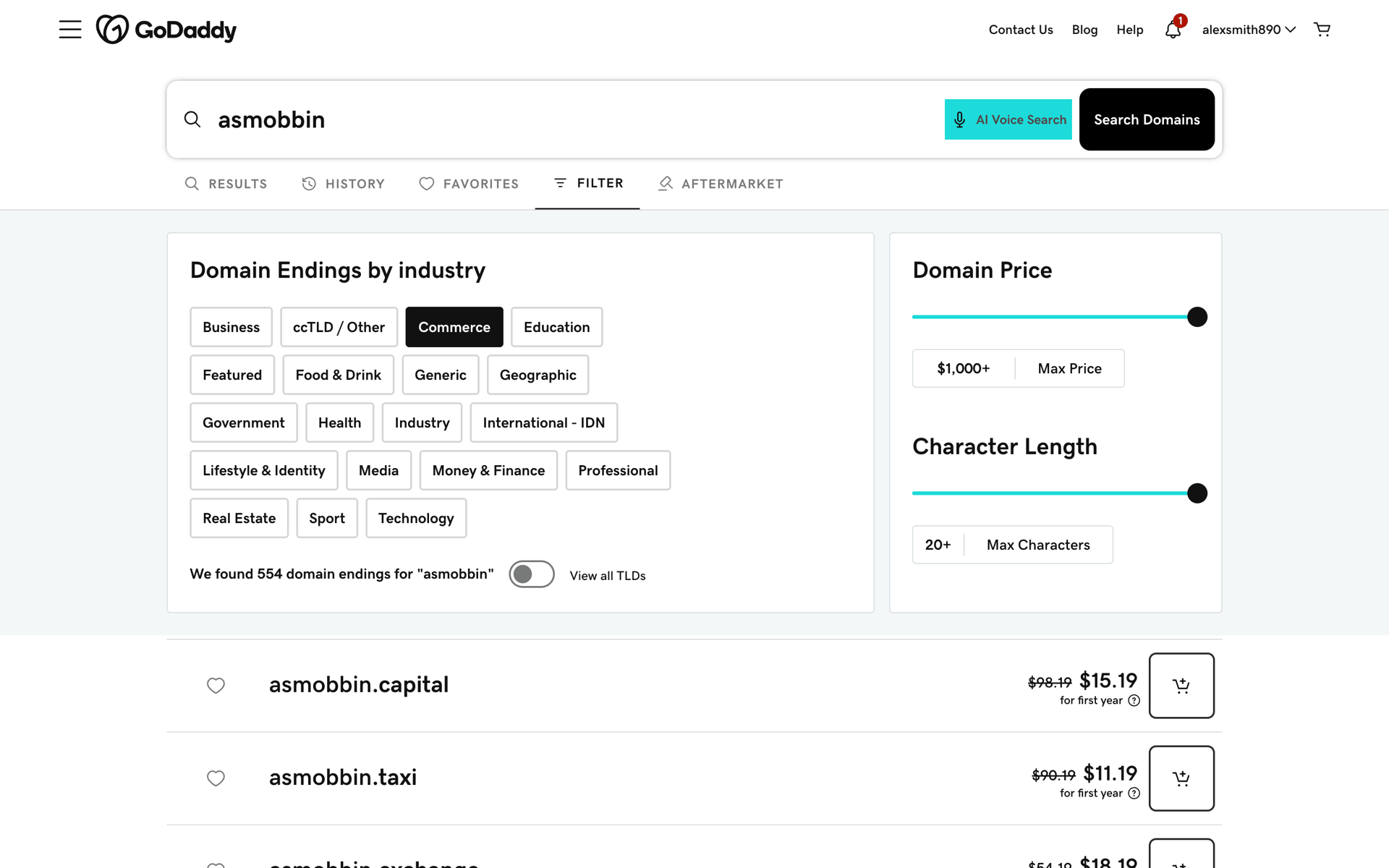Click the $15.19 price for asmobbin.capital
The image size is (1389, 868).
click(1108, 681)
